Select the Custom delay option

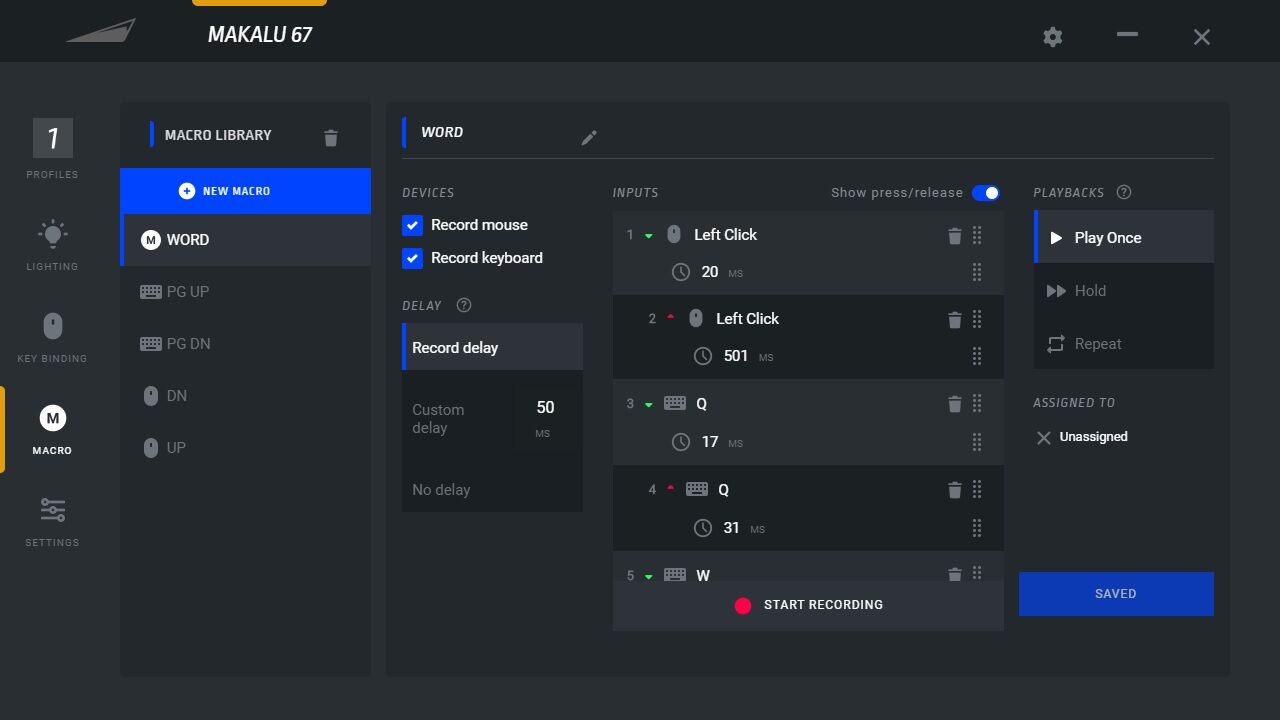(x=492, y=418)
